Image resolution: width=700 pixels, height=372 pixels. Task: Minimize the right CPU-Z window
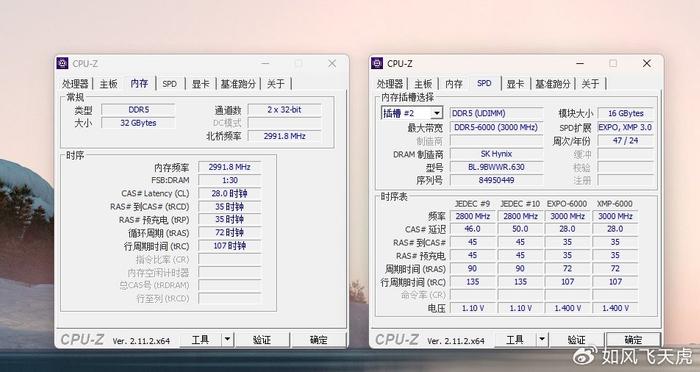pos(579,63)
